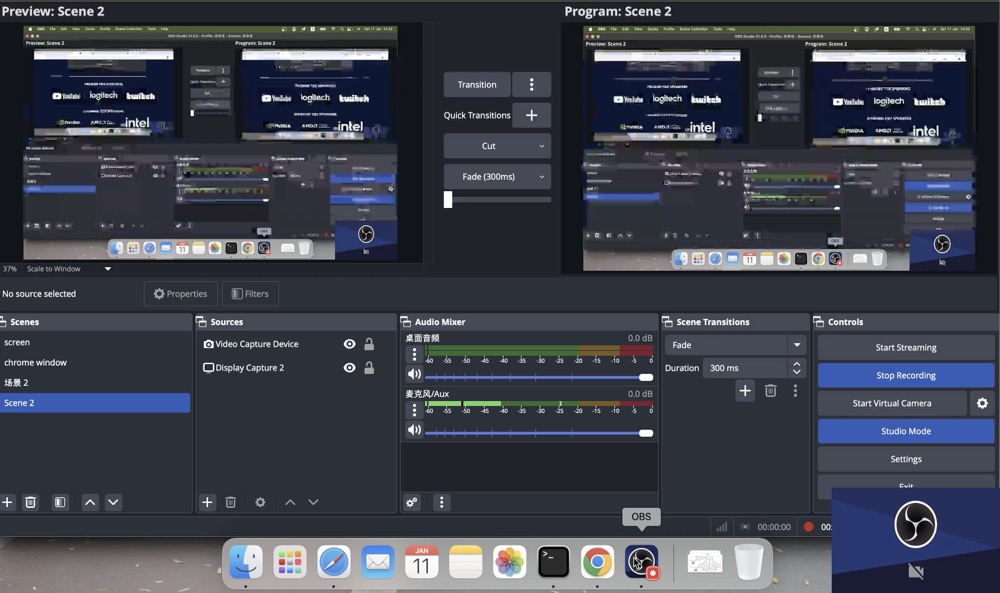Screen dimensions: 1000x593
Task: Click the Preview Scene 2 view
Action: [210, 143]
